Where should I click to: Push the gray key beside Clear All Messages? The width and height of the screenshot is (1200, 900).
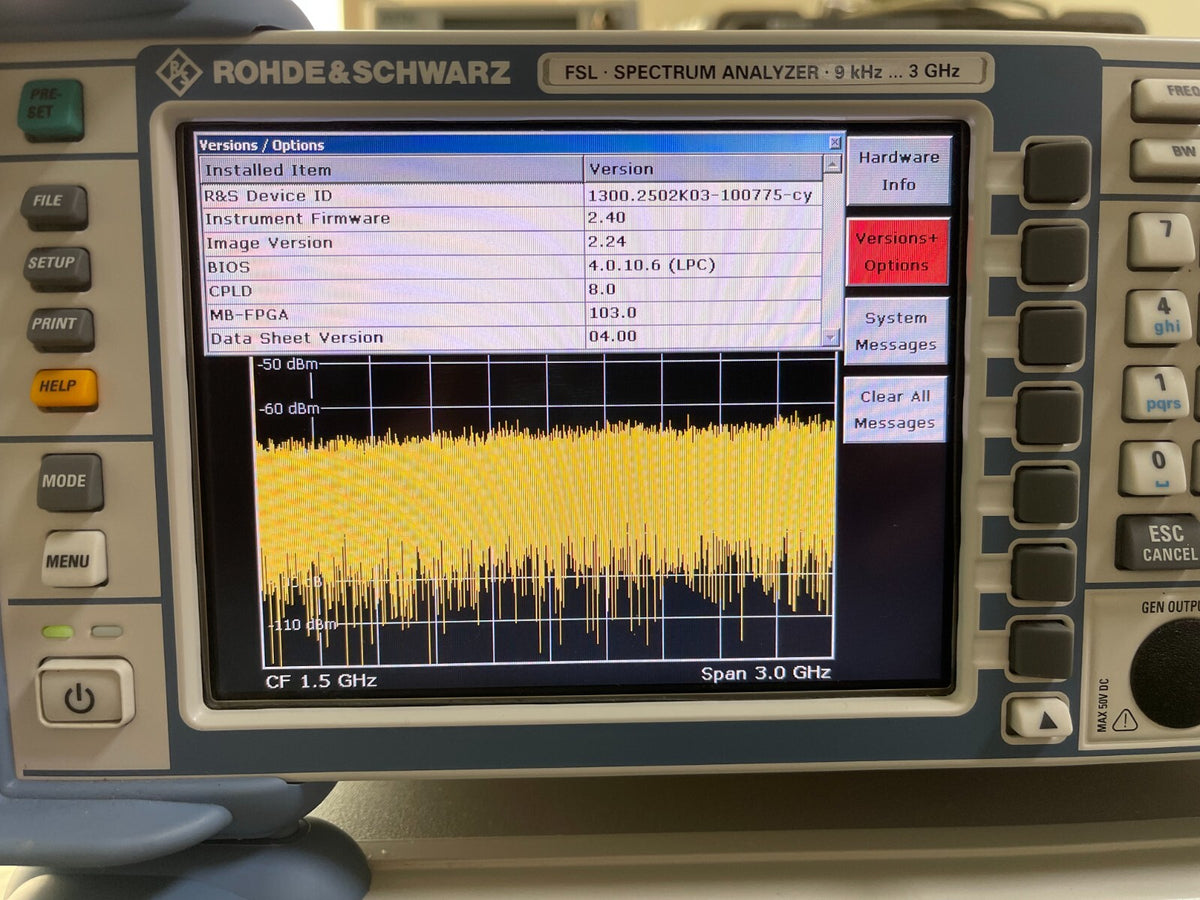[1048, 414]
